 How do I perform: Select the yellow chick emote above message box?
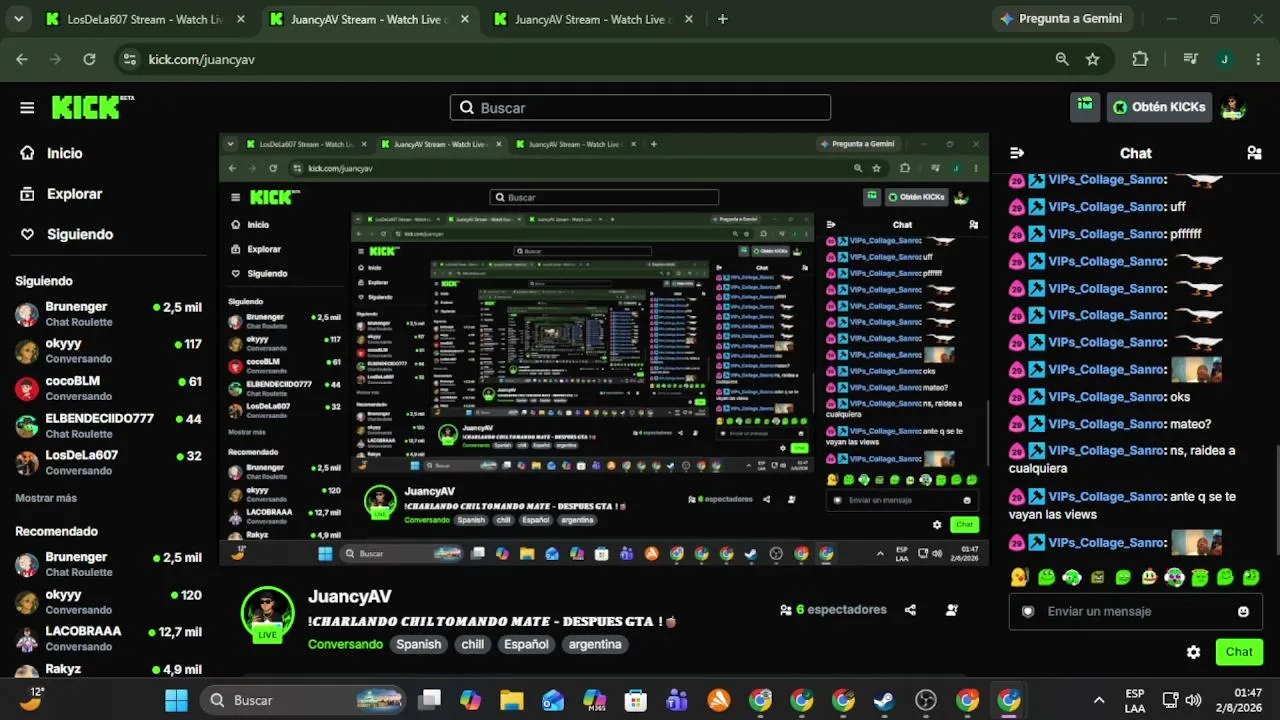pyautogui.click(x=1019, y=577)
